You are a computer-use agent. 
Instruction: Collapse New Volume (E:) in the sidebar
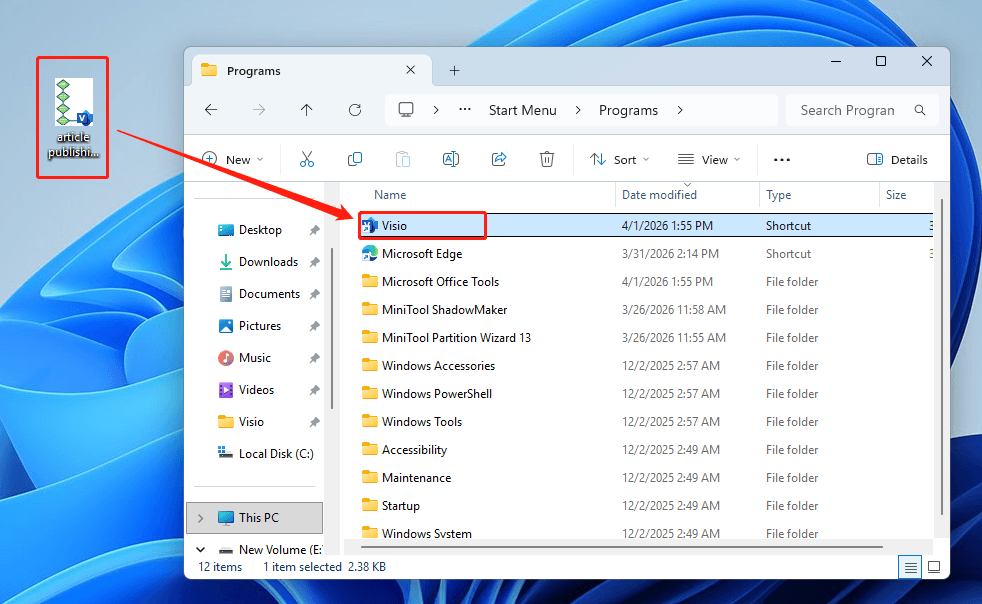click(200, 549)
